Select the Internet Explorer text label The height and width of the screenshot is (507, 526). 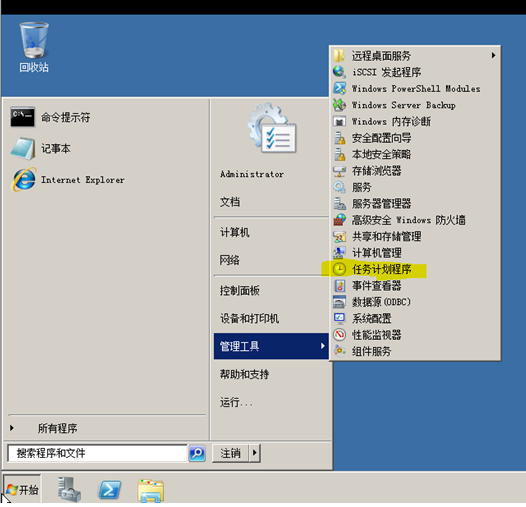click(x=83, y=180)
